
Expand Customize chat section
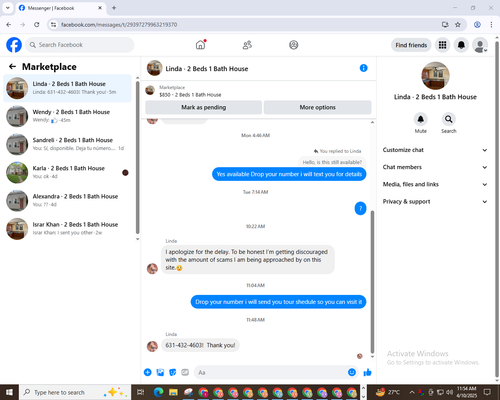pos(435,150)
